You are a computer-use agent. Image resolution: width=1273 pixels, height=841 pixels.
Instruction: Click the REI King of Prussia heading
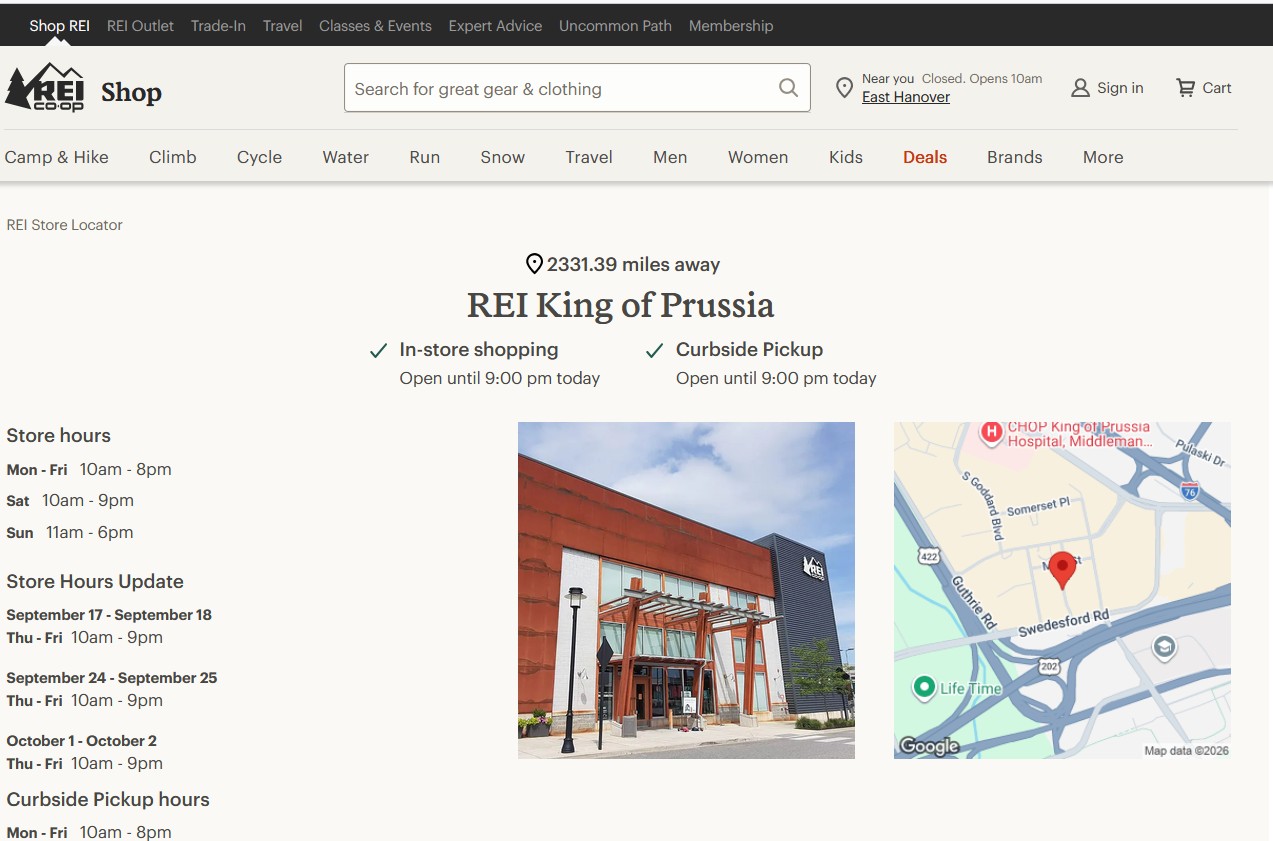point(621,305)
